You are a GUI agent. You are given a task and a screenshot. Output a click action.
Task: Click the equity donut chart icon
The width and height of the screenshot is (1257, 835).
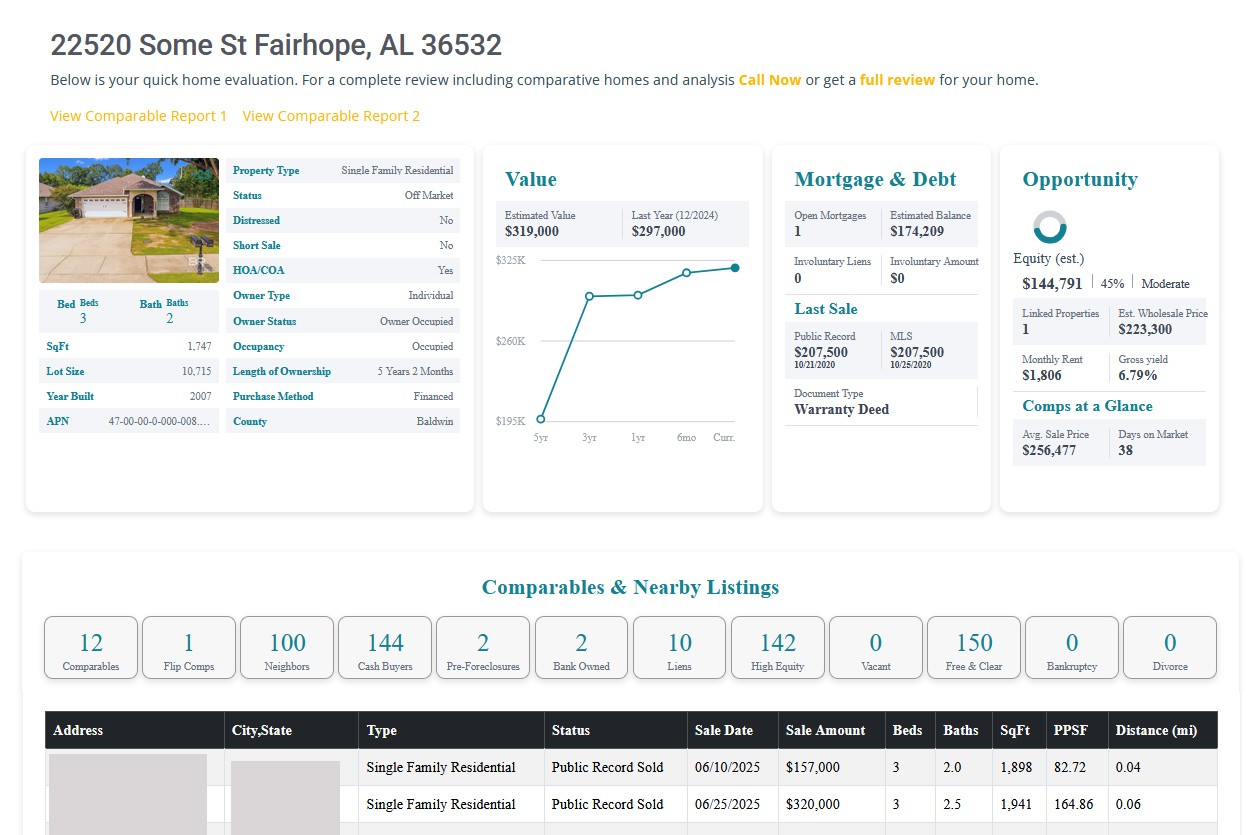pyautogui.click(x=1049, y=227)
